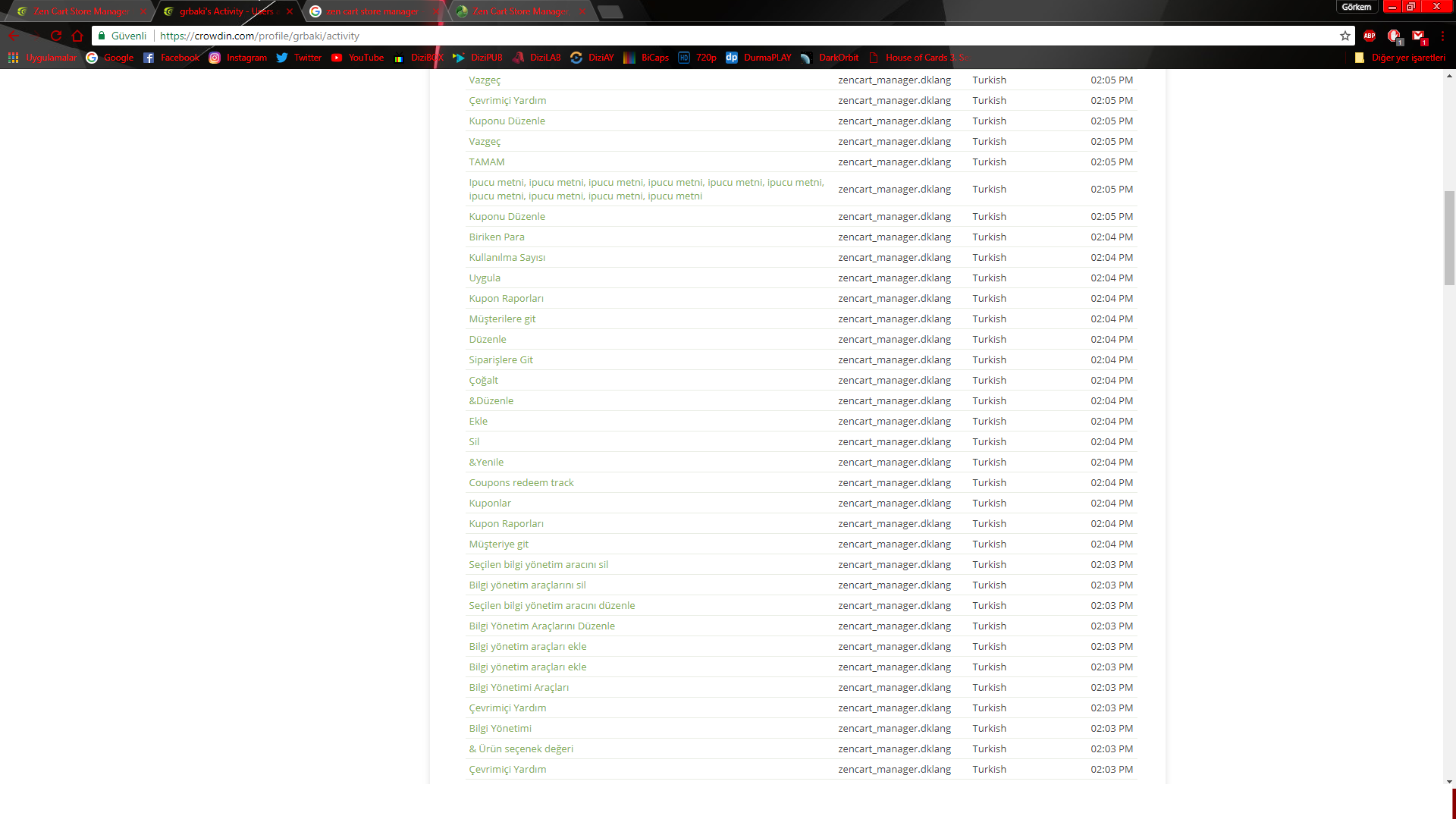Open the Gmail checker extension icon
This screenshot has height=819, width=1456.
click(x=1418, y=36)
